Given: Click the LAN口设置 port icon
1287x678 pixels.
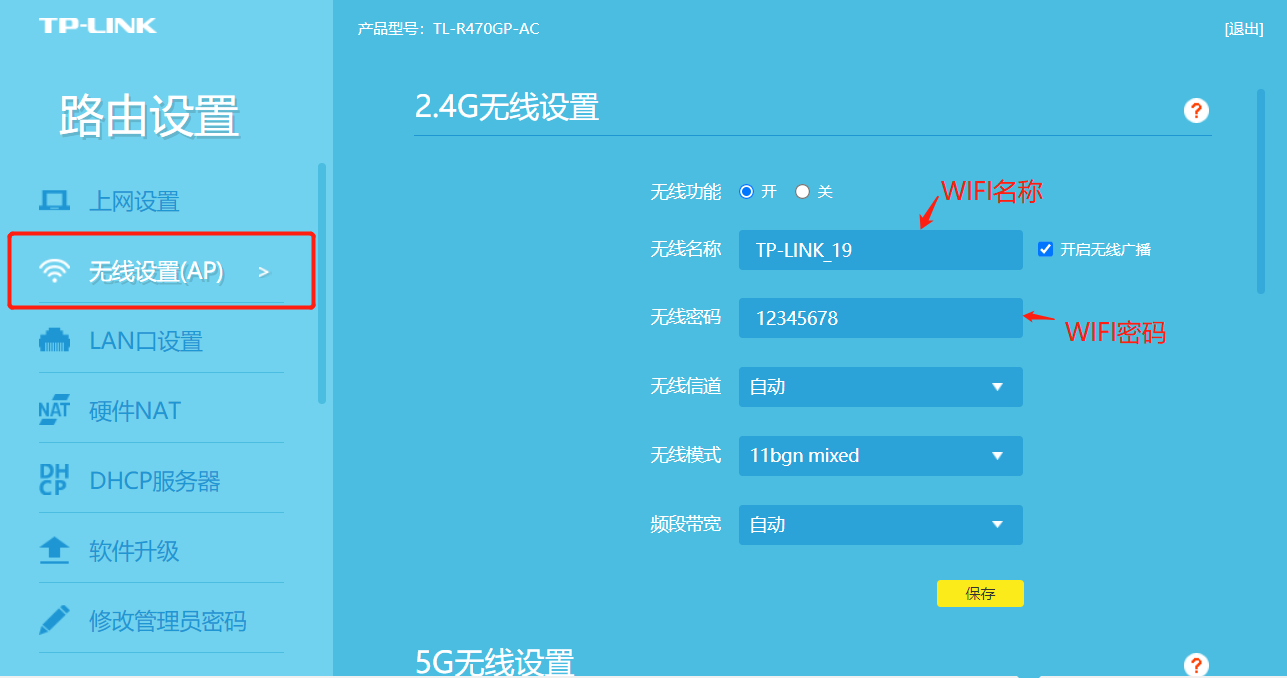Looking at the screenshot, I should (x=54, y=341).
